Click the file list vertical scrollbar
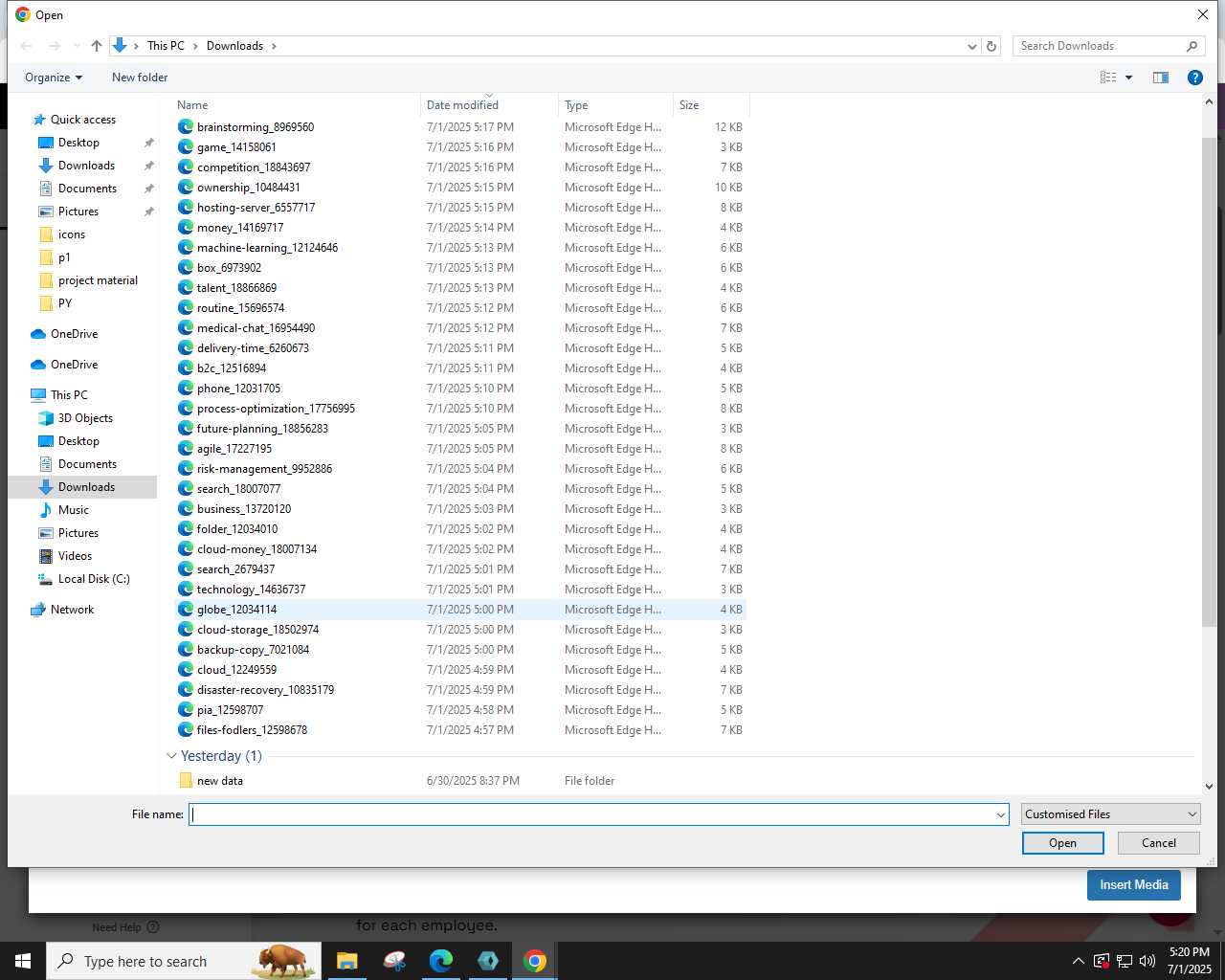 coord(1209,383)
